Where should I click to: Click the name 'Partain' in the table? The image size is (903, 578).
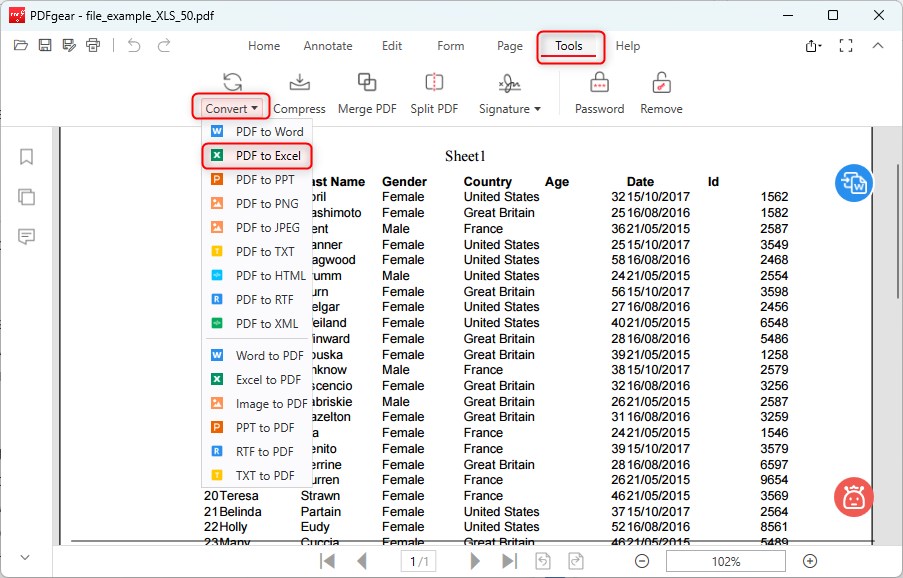tap(321, 512)
